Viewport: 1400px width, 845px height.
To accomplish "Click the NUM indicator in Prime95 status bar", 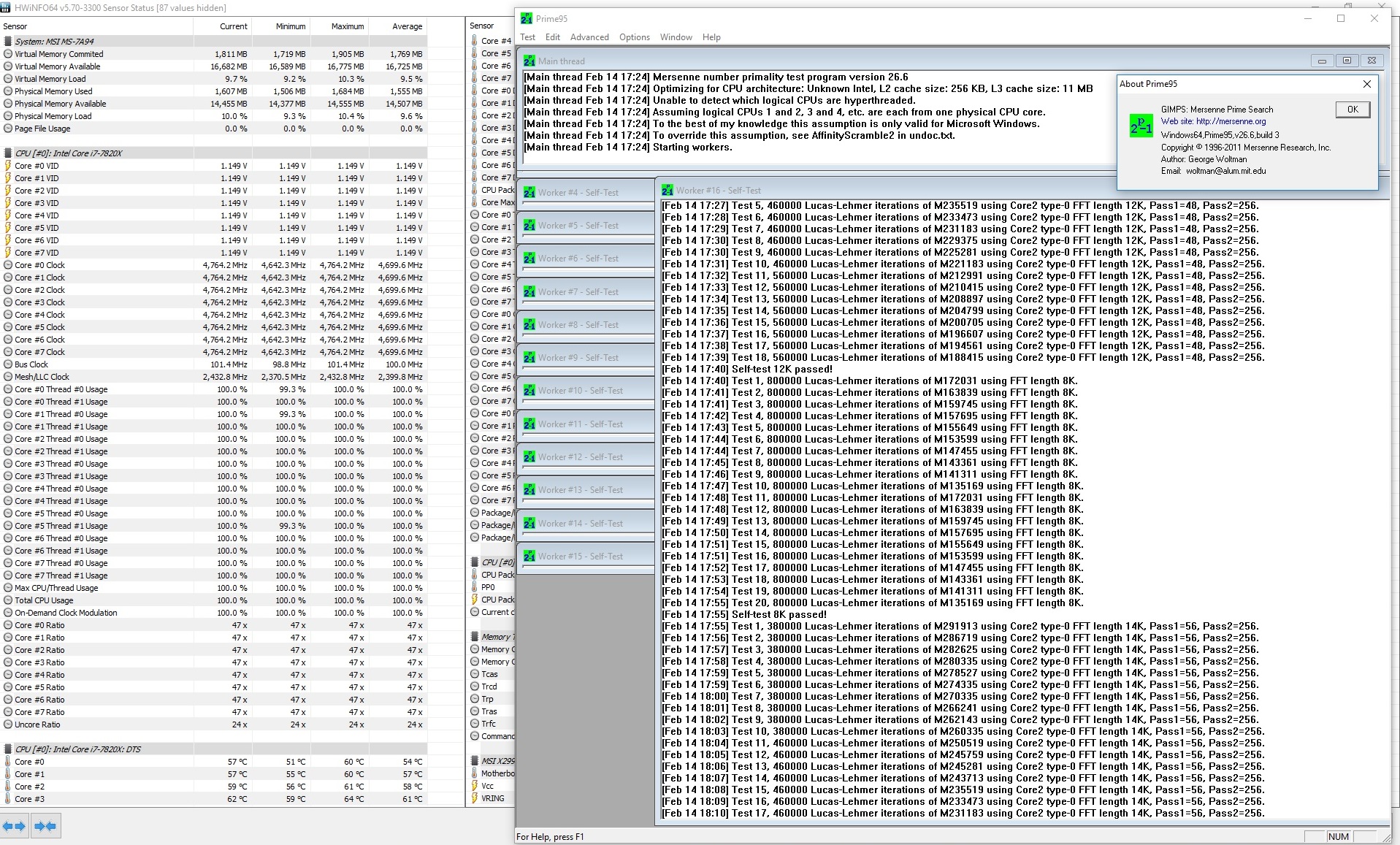I will tap(1339, 836).
